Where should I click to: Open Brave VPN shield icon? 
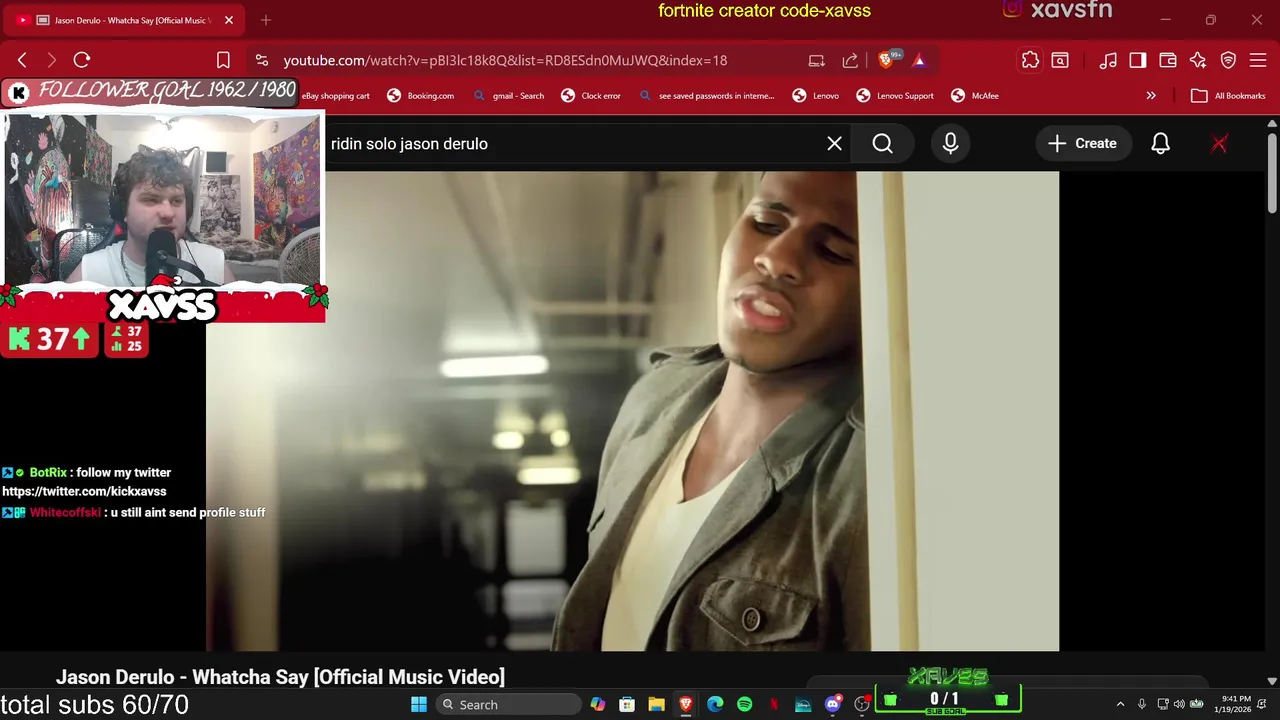click(1228, 60)
